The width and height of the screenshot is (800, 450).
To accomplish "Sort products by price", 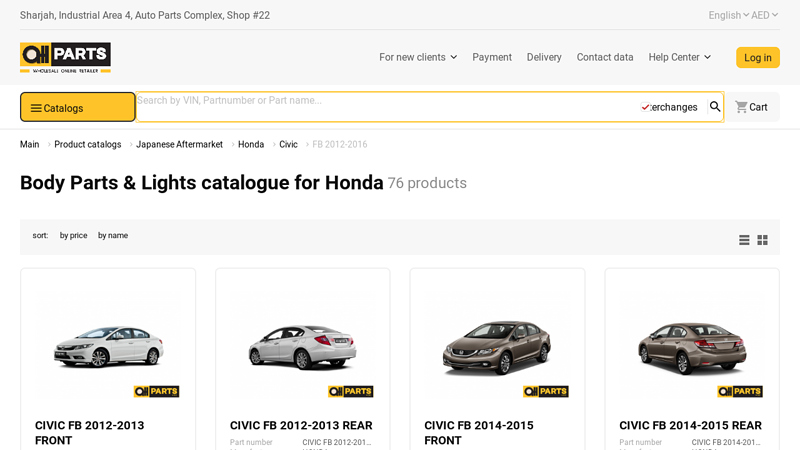I will (73, 235).
